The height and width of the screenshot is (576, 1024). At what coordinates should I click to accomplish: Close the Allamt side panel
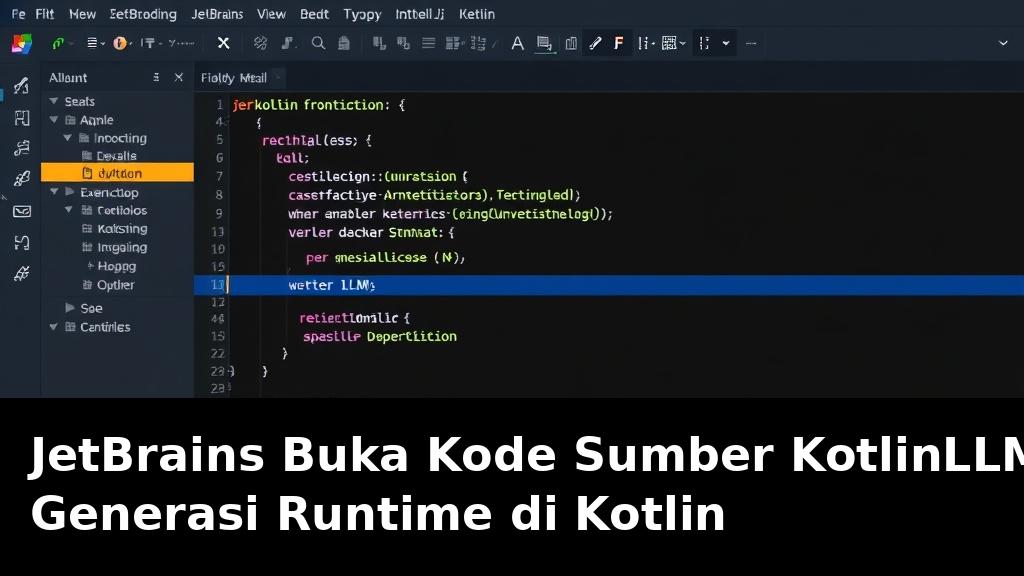pos(178,77)
